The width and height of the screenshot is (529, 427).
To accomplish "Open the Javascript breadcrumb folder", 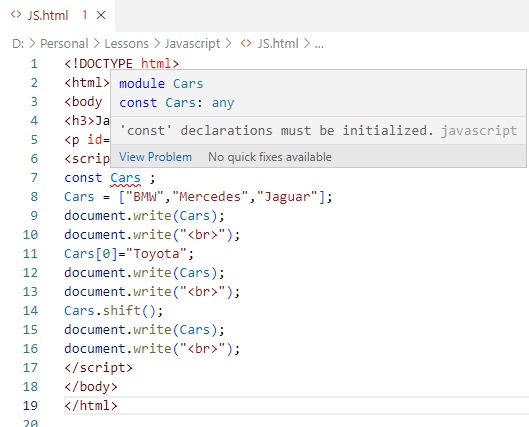I will click(x=192, y=44).
